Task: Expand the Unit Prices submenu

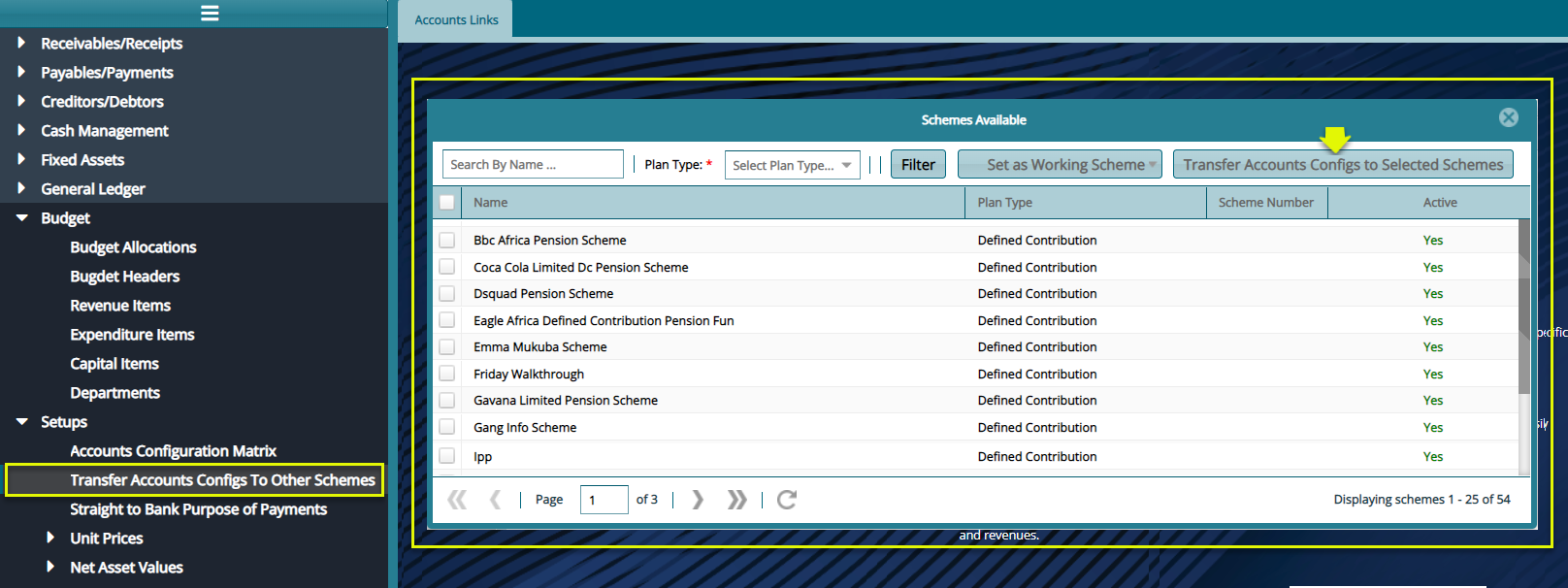Action: [50, 538]
